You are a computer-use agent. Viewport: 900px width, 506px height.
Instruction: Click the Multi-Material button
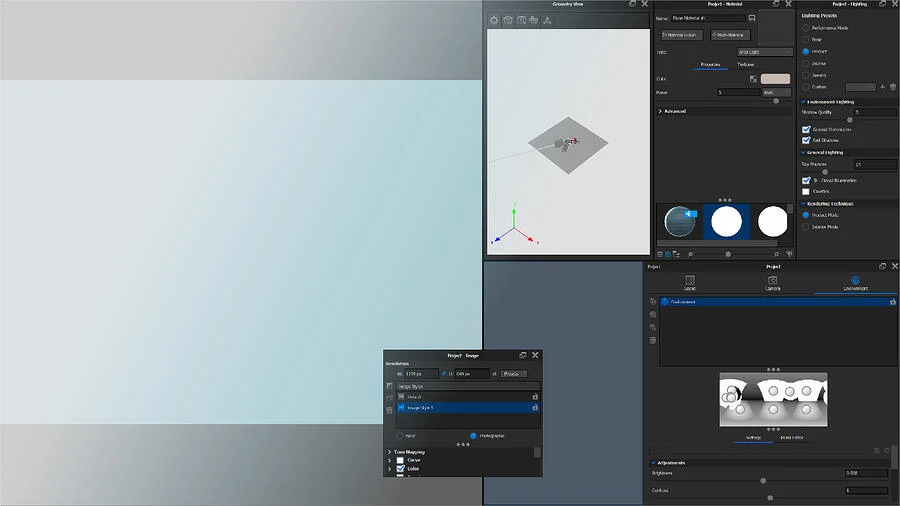click(x=731, y=35)
